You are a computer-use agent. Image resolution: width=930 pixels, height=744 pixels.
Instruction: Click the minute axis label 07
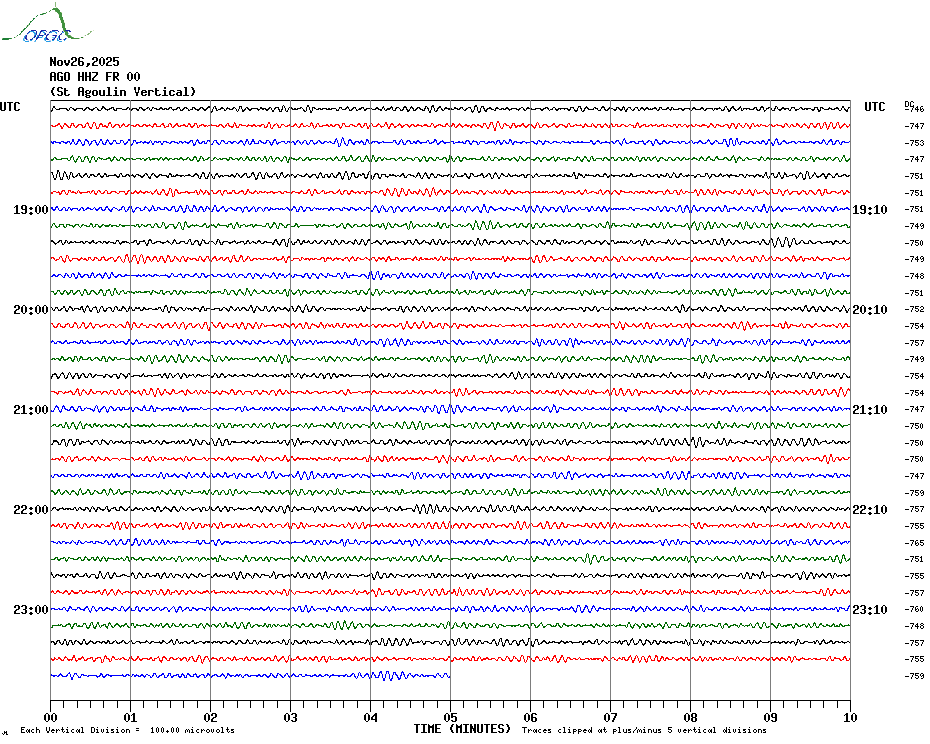point(610,717)
